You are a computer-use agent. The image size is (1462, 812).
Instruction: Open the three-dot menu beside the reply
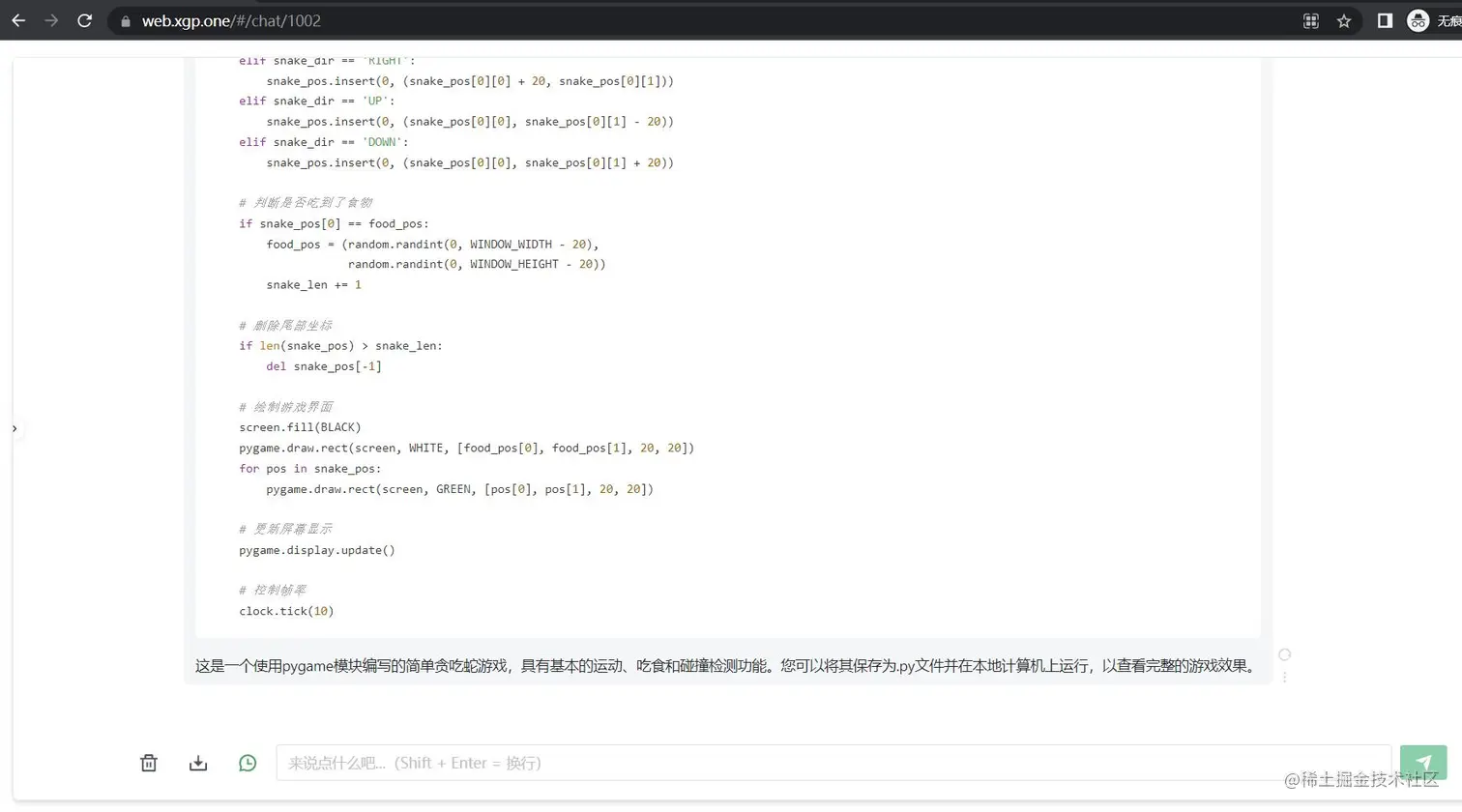point(1284,677)
